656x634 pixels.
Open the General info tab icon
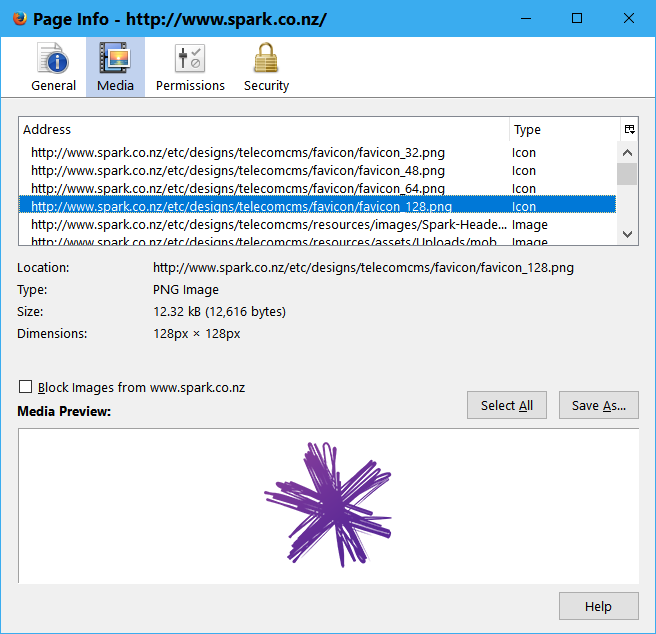click(x=53, y=60)
